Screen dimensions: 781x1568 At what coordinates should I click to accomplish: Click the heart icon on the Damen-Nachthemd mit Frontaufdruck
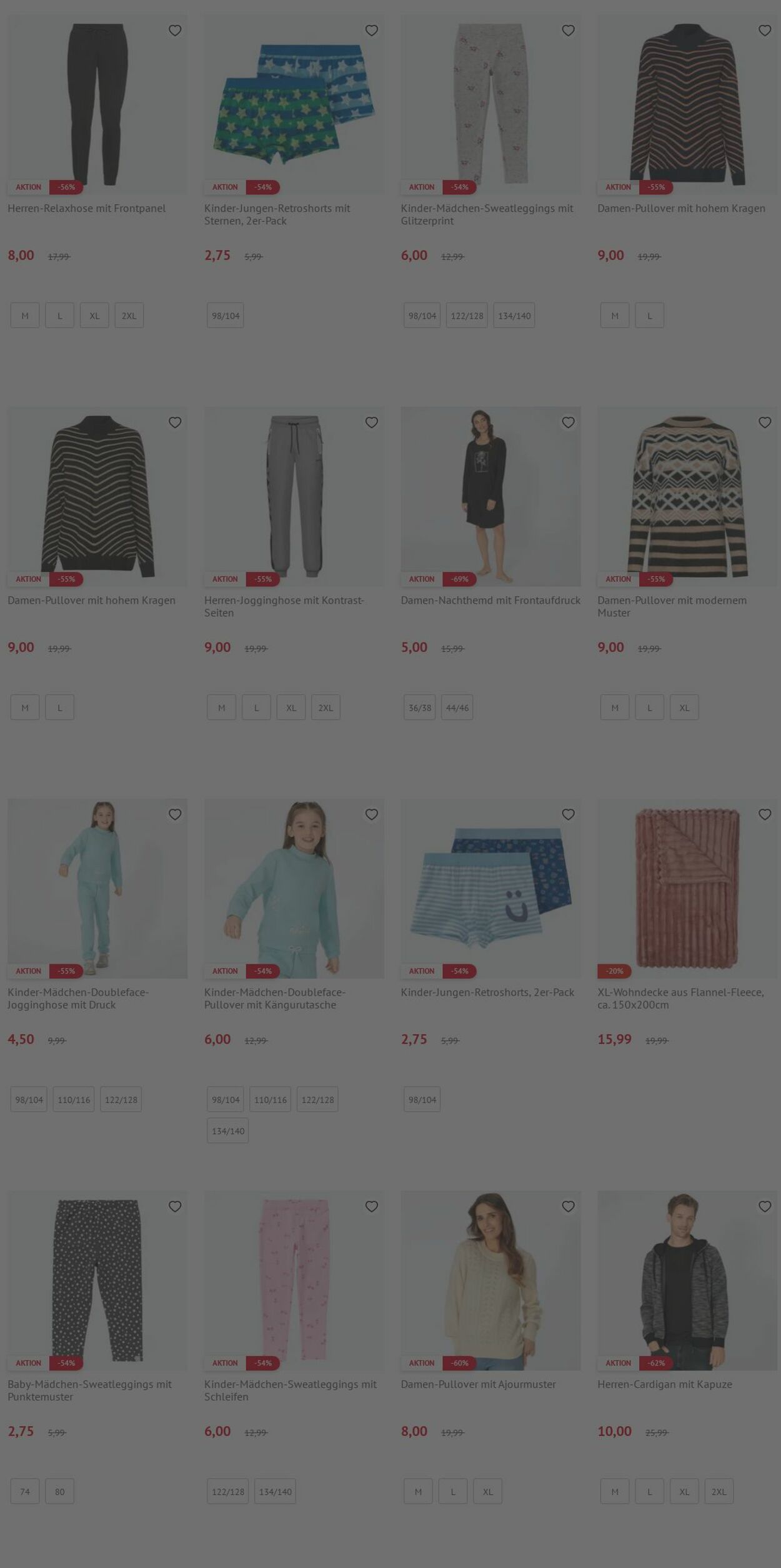pos(568,422)
